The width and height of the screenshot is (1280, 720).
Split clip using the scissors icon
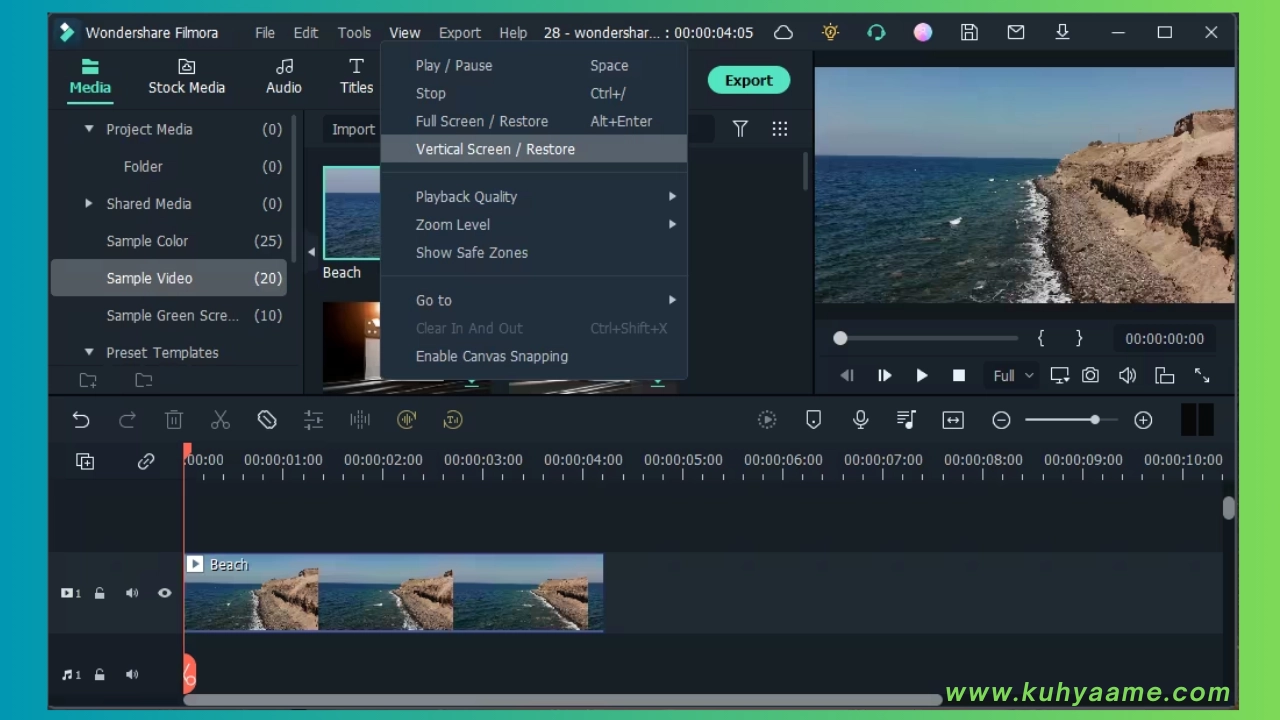tap(220, 420)
